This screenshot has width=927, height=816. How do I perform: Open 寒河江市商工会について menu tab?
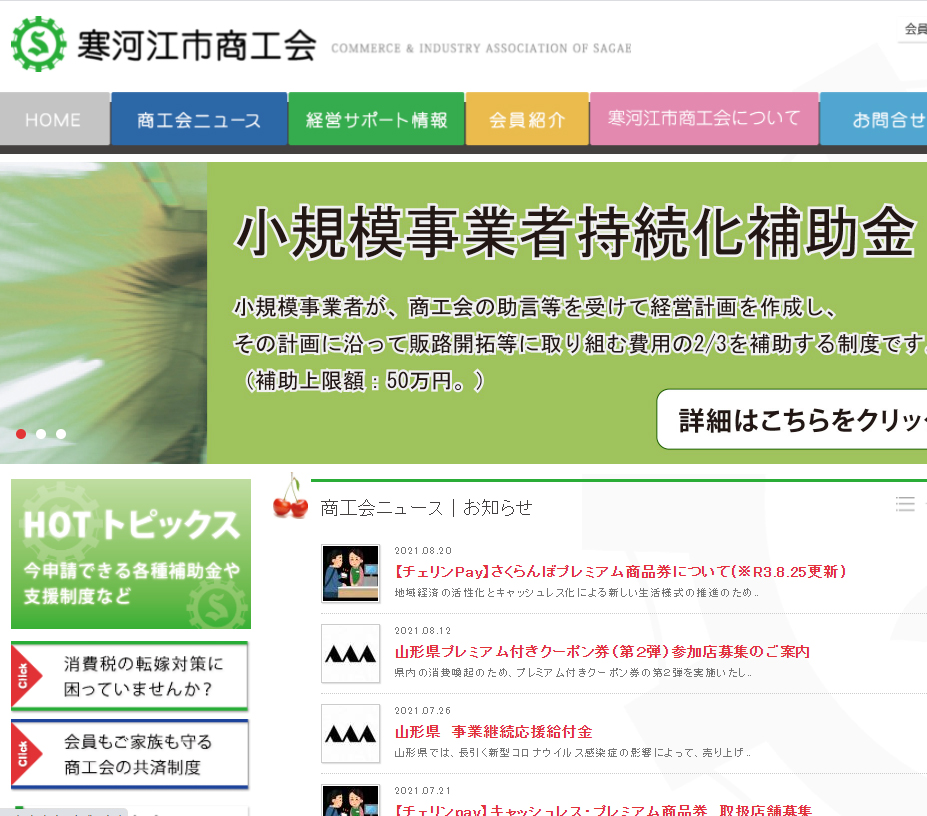(704, 119)
